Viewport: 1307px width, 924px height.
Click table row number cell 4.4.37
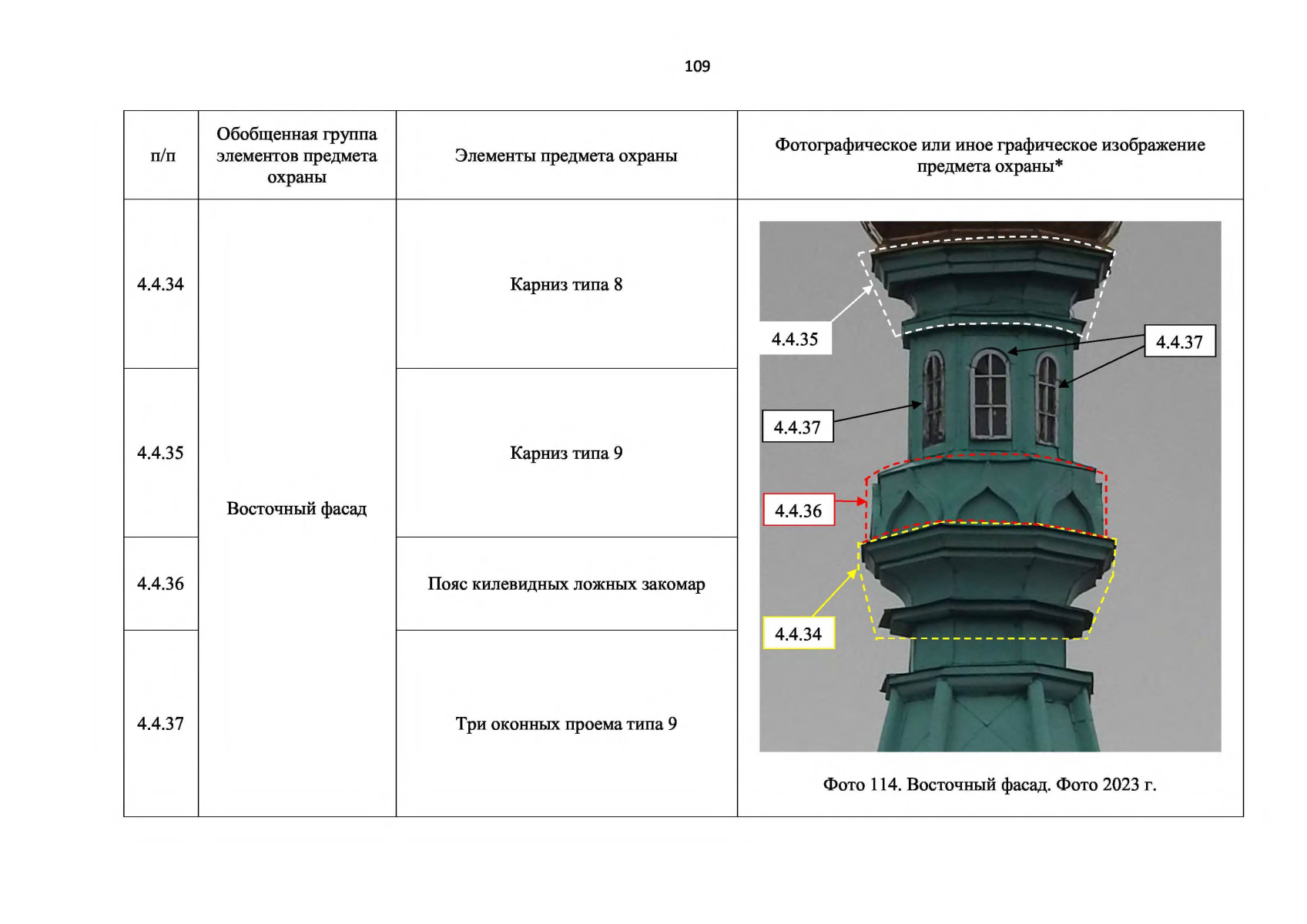pyautogui.click(x=160, y=724)
